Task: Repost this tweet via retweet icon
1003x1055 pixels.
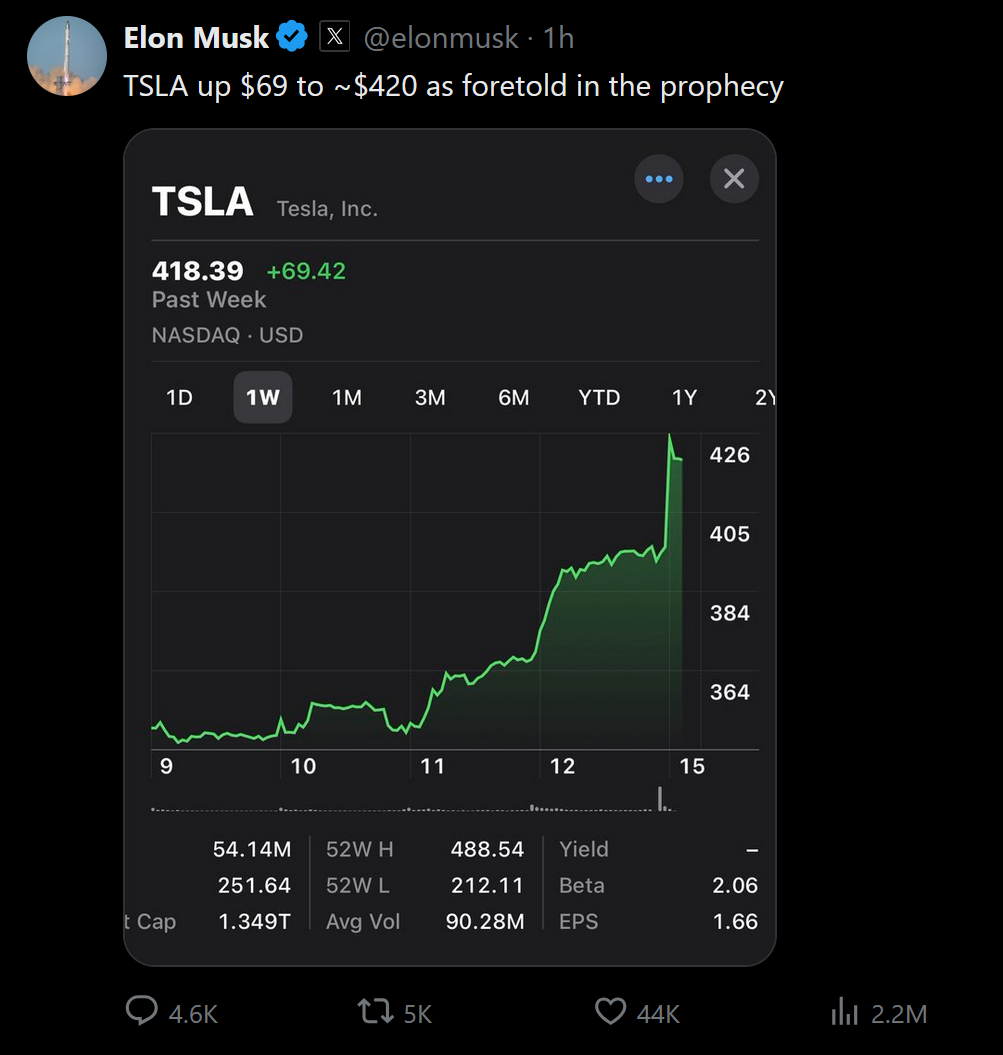Action: pyautogui.click(x=375, y=1012)
